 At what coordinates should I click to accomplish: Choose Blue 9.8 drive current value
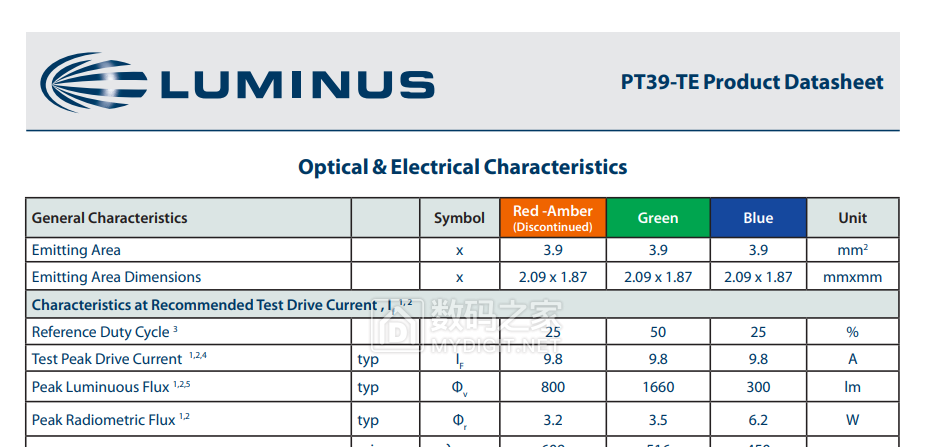click(758, 359)
